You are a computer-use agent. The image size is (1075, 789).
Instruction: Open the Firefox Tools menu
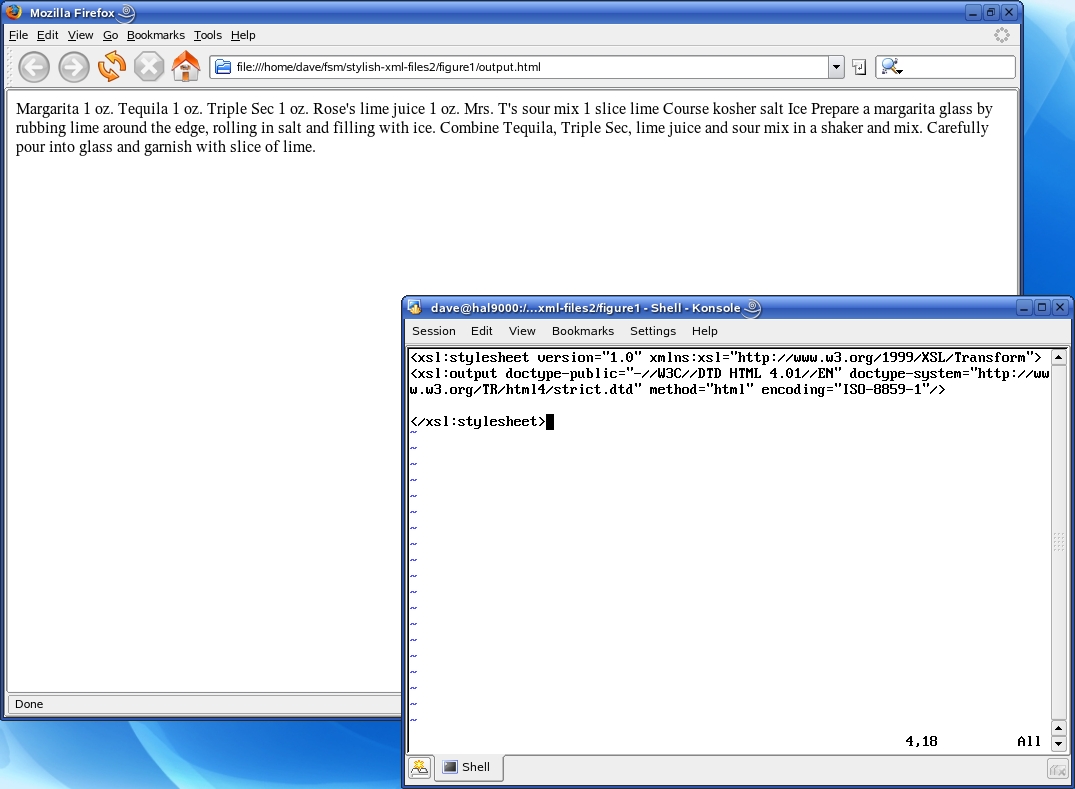[x=208, y=35]
